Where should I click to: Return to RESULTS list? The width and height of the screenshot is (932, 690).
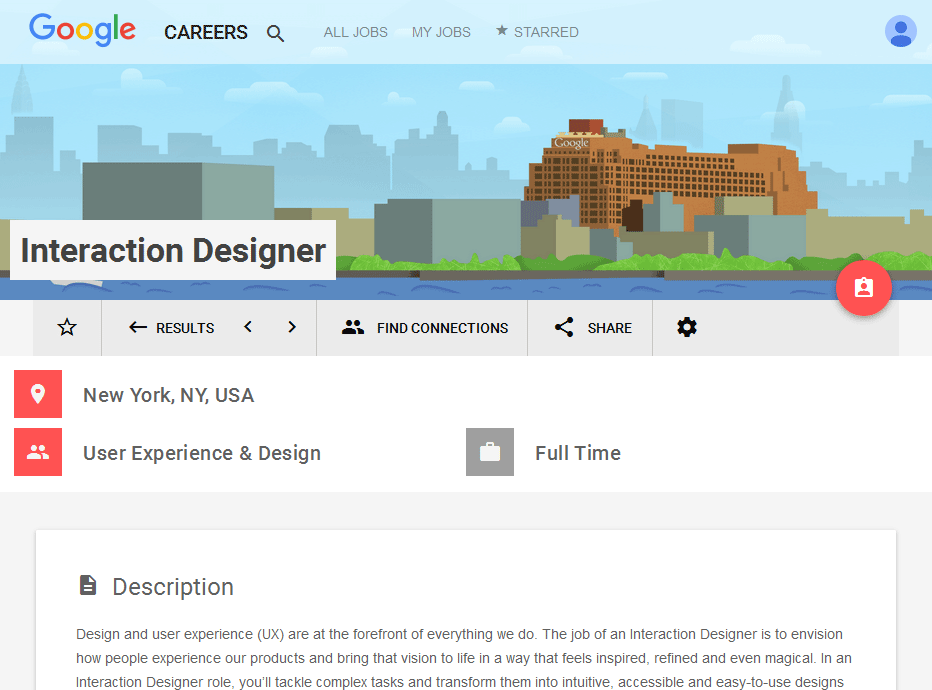(x=171, y=327)
